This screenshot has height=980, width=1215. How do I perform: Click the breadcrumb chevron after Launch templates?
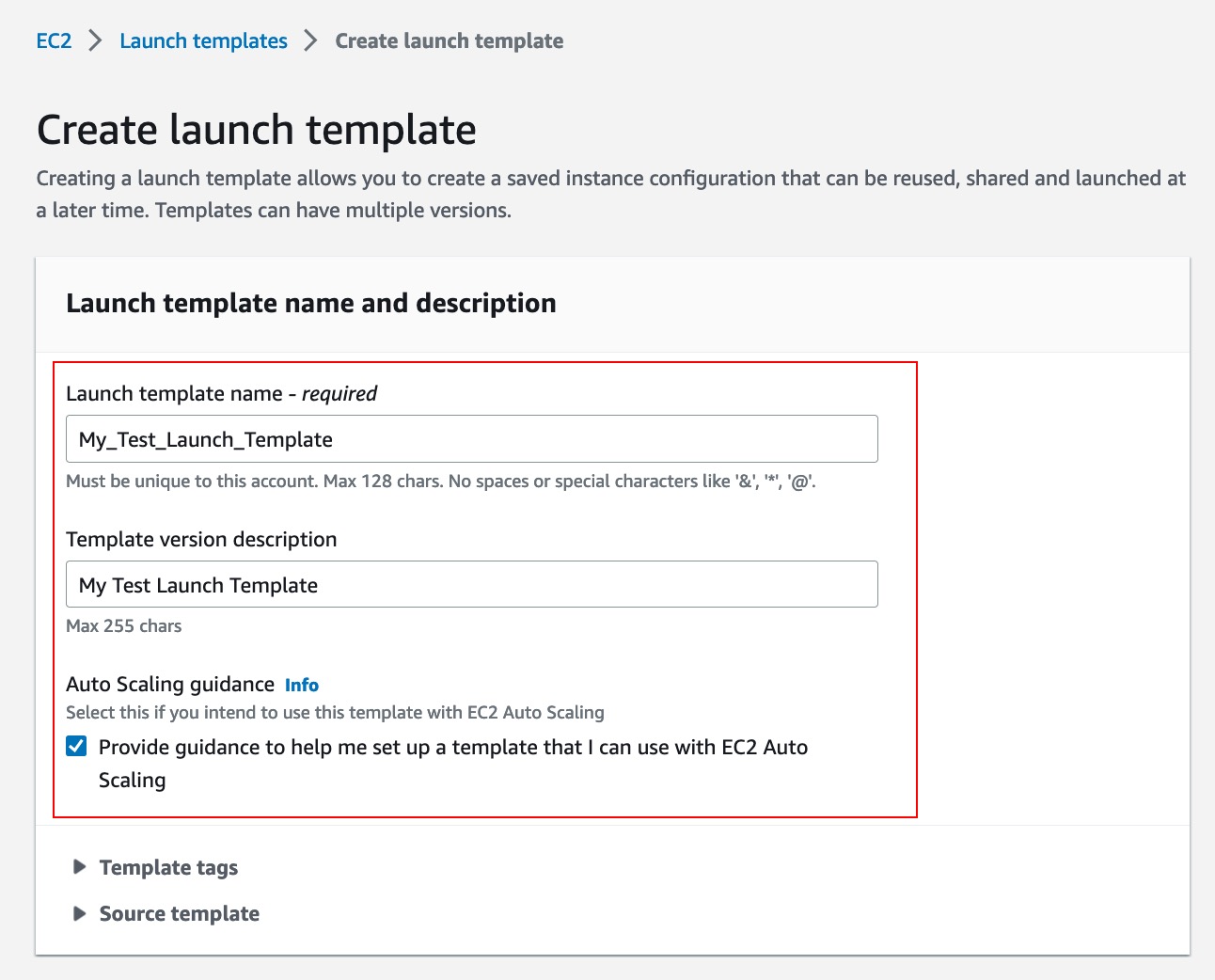point(311,41)
